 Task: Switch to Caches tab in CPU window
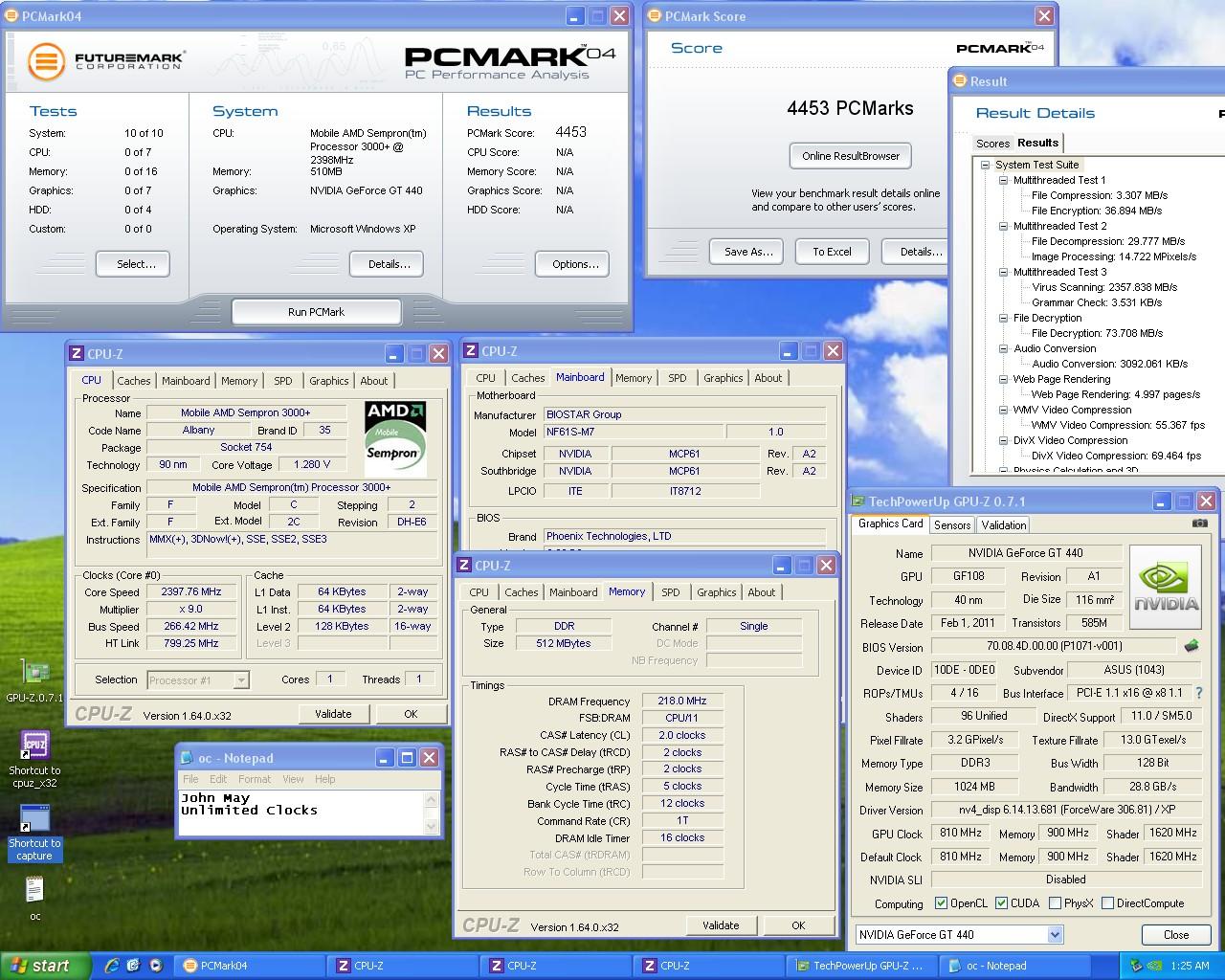[x=133, y=381]
